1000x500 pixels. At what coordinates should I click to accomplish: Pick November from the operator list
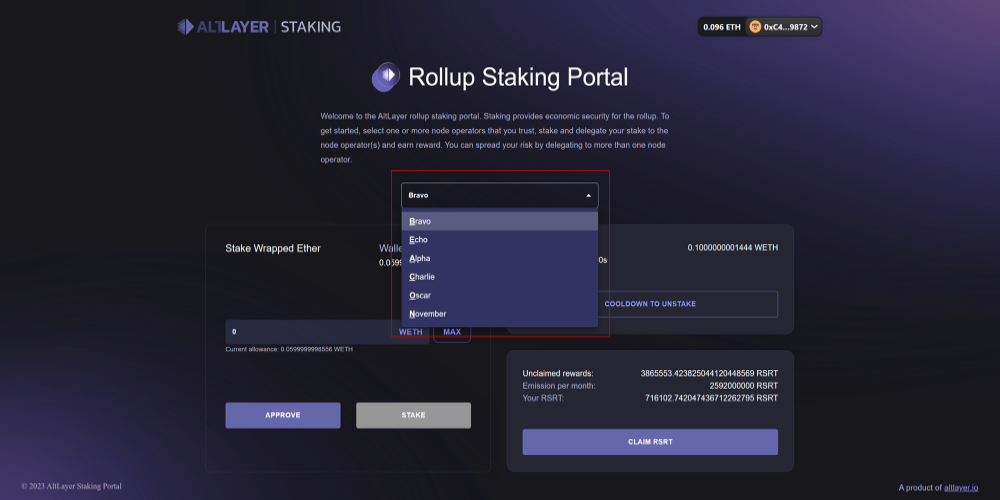tap(500, 314)
